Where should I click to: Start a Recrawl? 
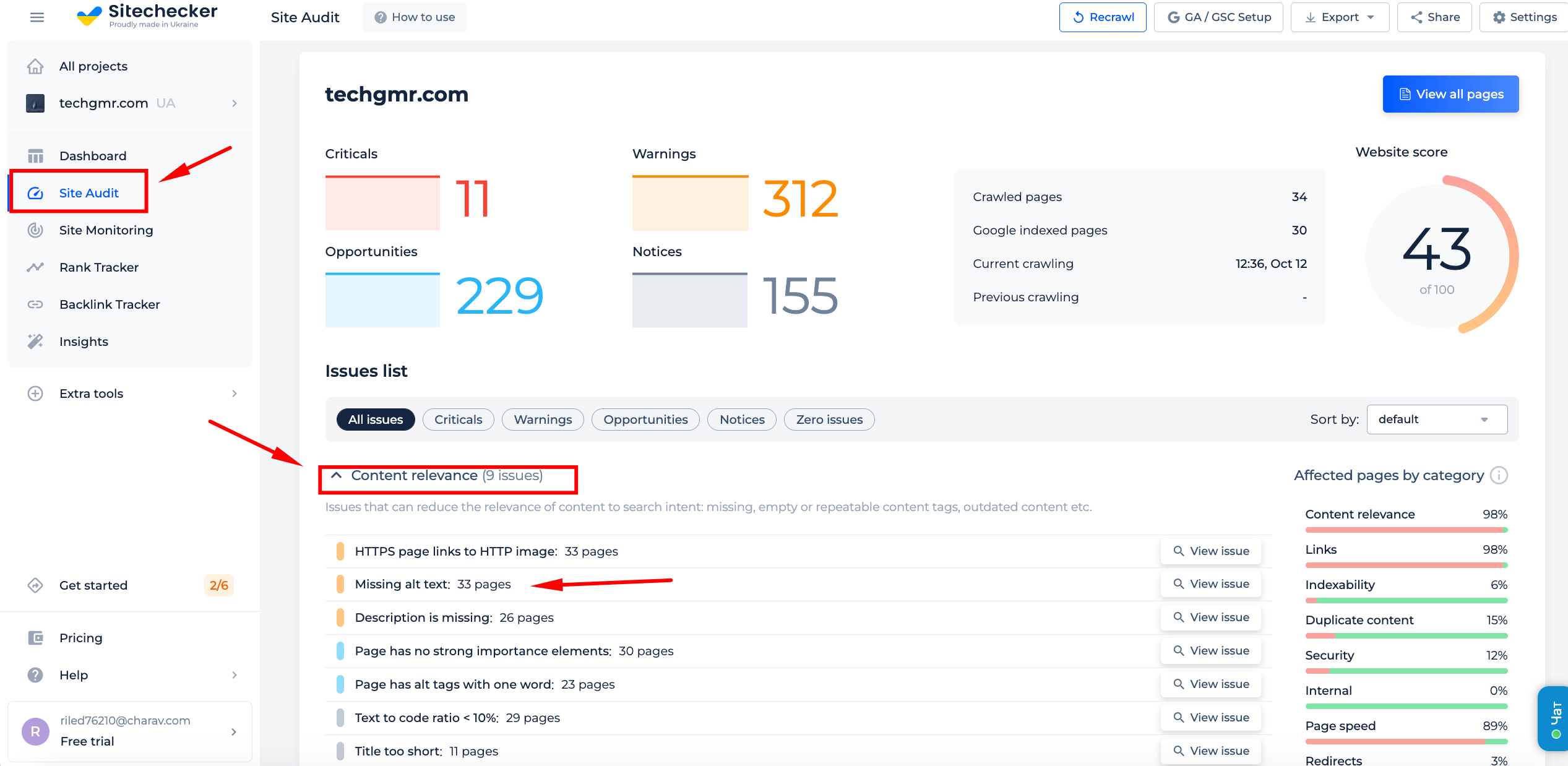[1103, 17]
